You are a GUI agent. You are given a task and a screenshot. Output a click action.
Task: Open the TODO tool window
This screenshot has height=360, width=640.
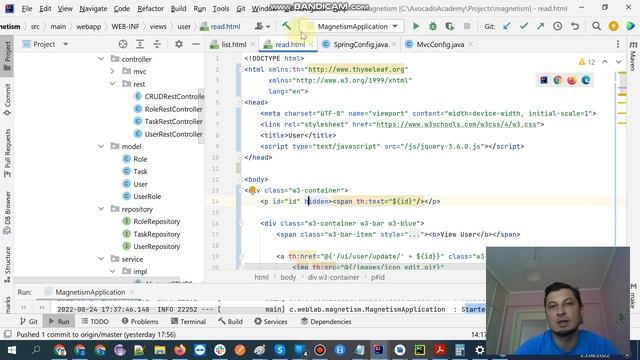95,322
